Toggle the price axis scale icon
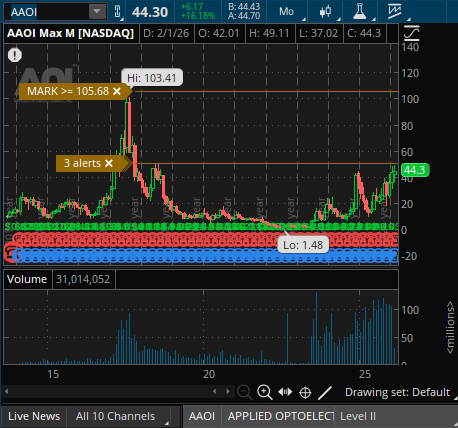The height and width of the screenshot is (428, 458). (411, 33)
